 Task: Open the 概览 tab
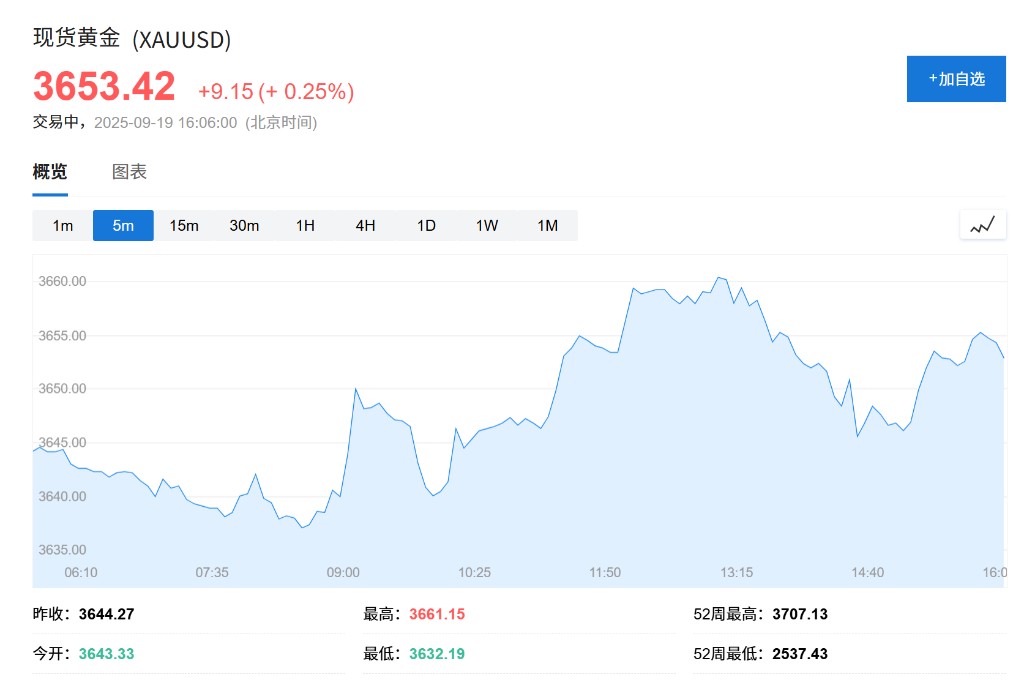[50, 172]
